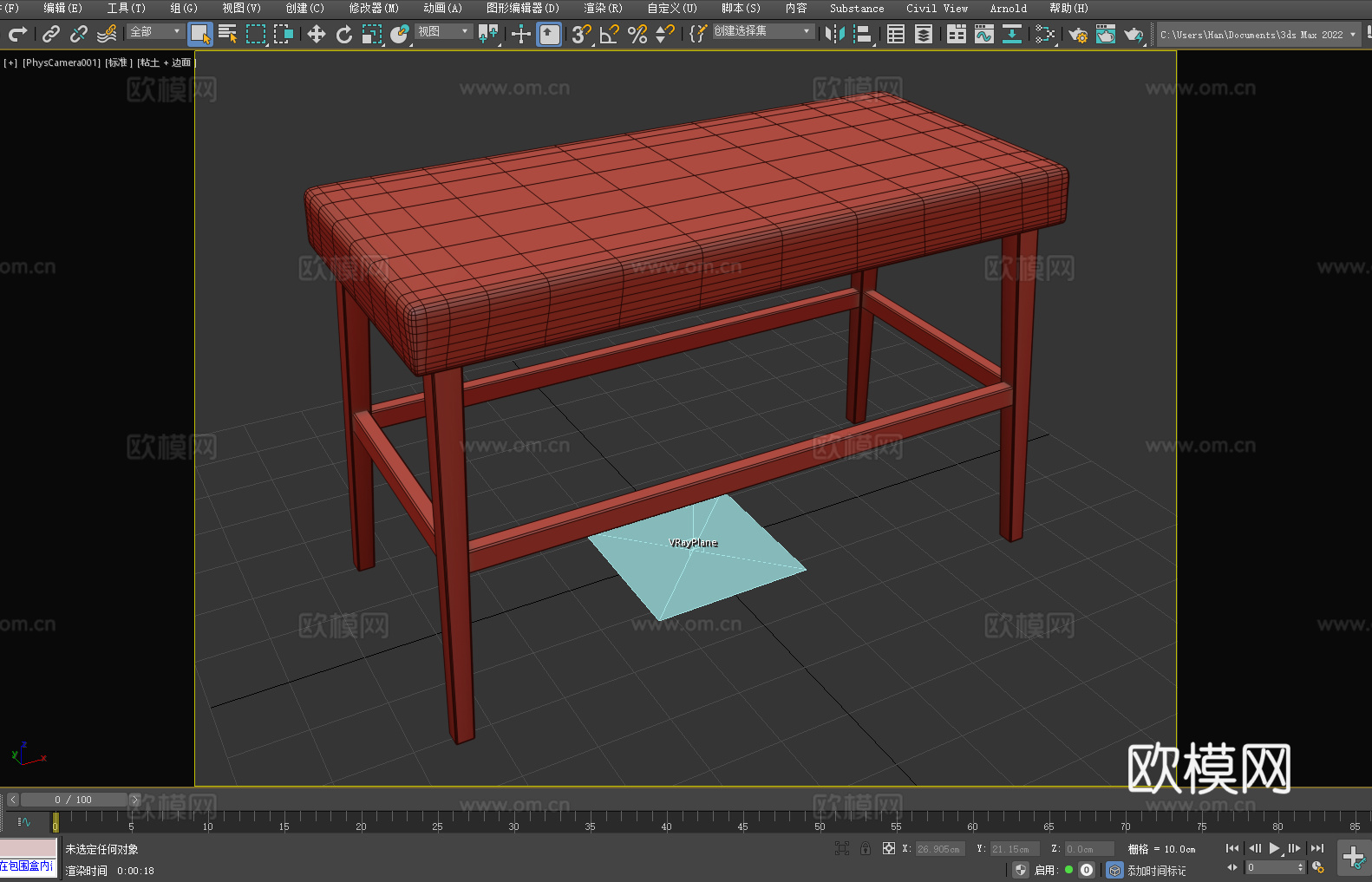The width and height of the screenshot is (1372, 882).
Task: Click the Bind to Space Warp icon
Action: (x=107, y=34)
